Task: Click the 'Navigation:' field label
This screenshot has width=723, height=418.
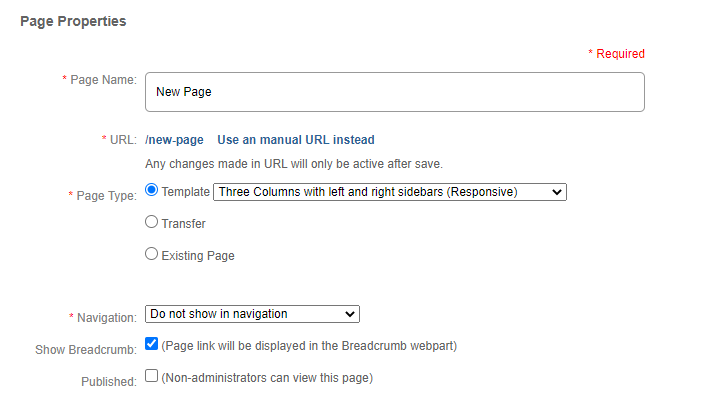Action: 107,318
